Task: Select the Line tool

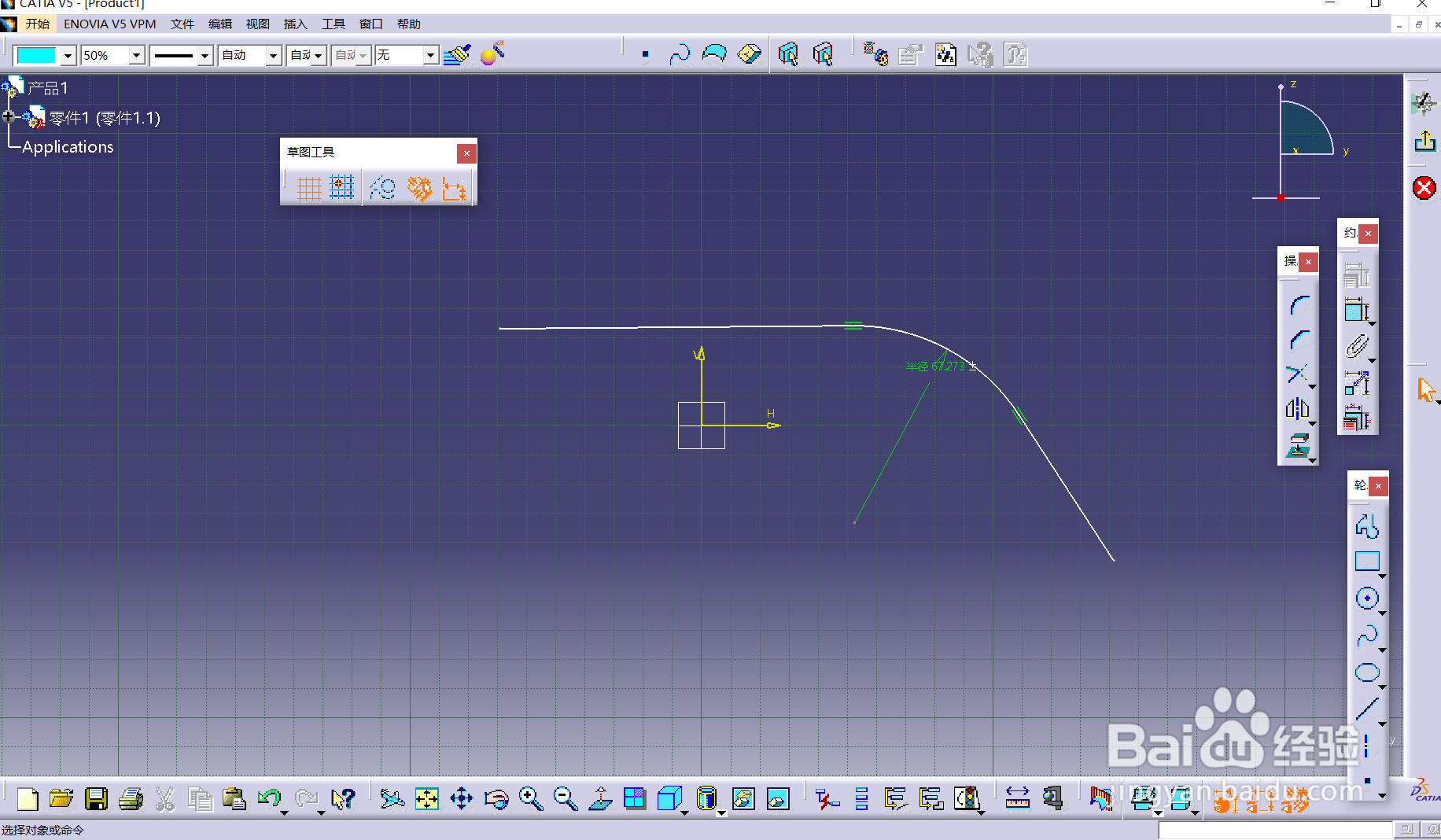Action: 1367,709
